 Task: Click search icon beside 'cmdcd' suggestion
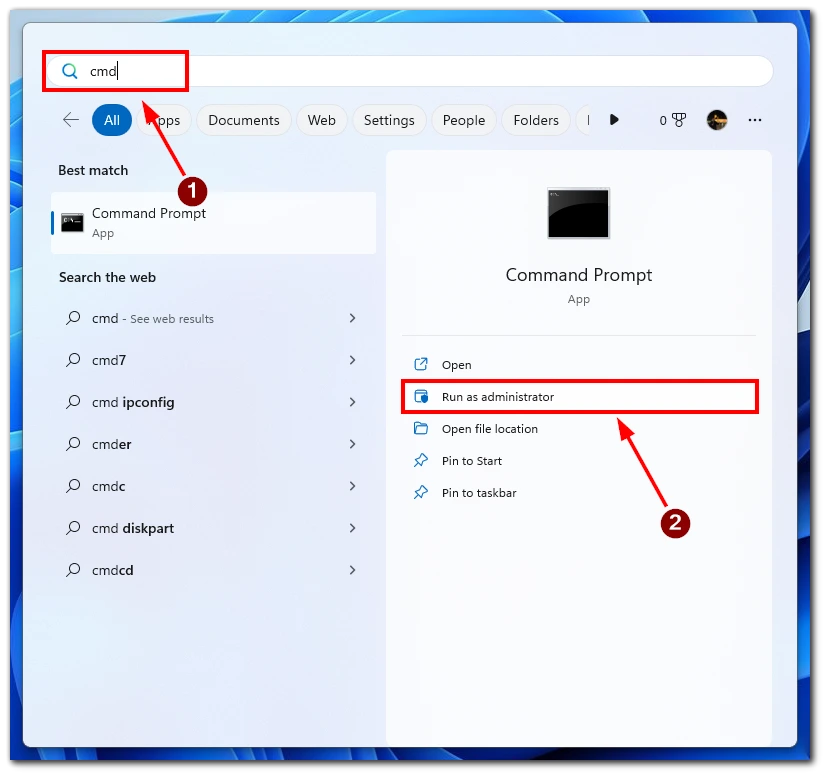[73, 570]
